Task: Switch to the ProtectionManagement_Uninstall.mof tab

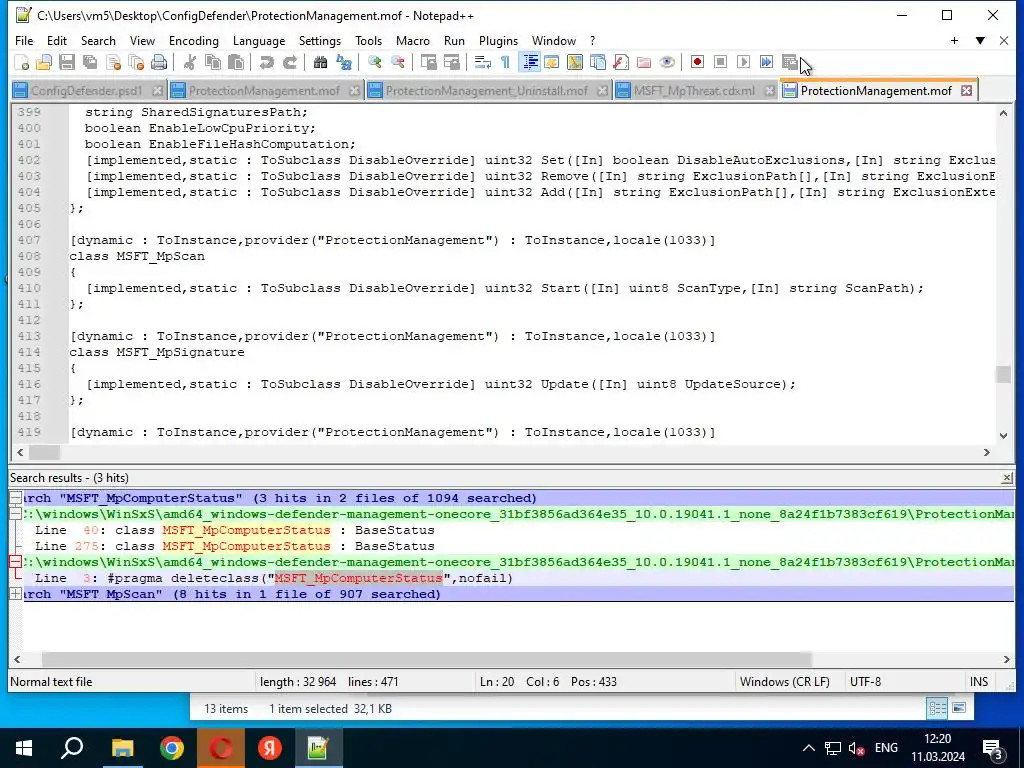Action: pyautogui.click(x=487, y=91)
